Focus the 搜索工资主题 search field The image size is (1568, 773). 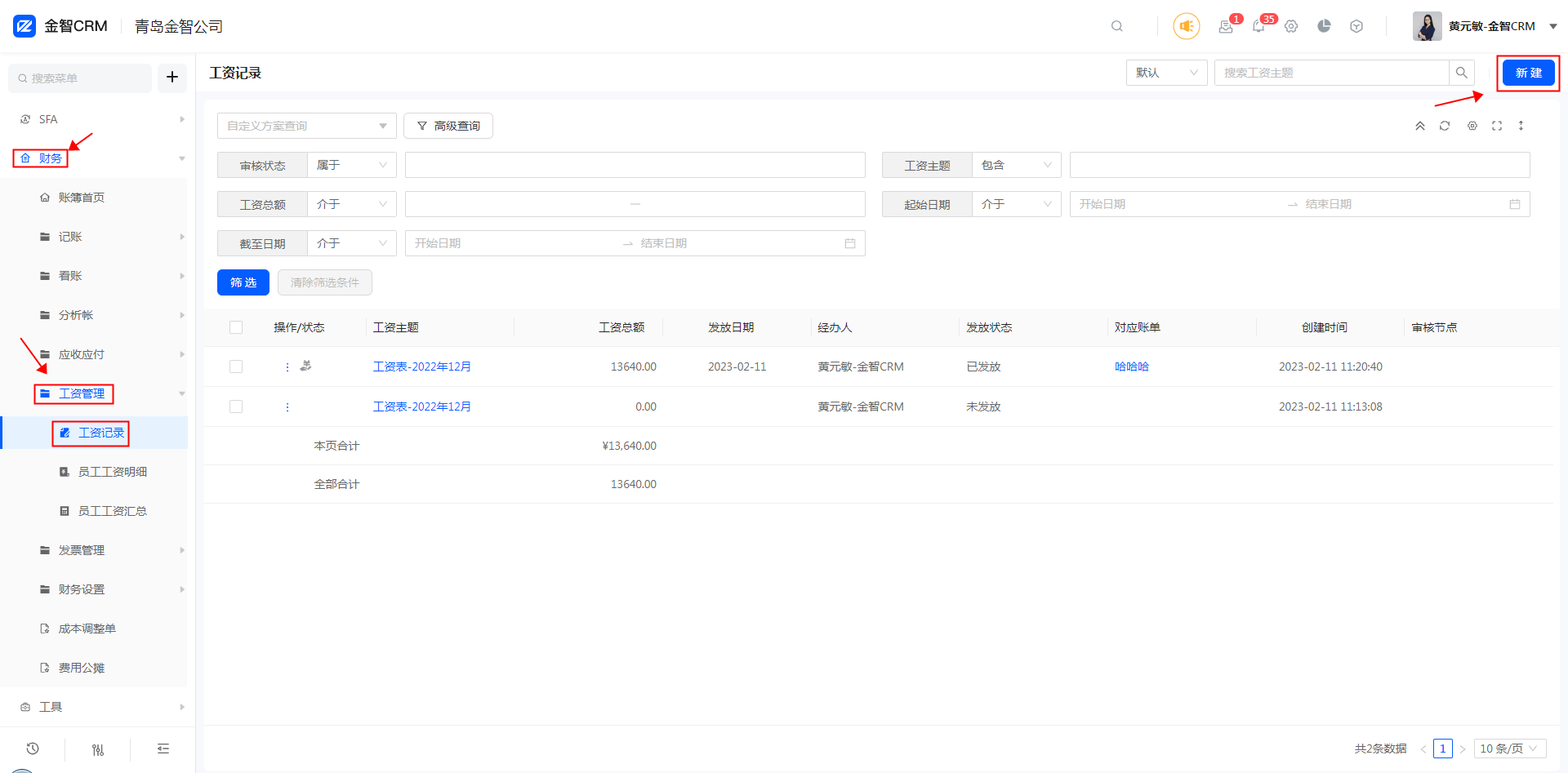coord(1332,73)
